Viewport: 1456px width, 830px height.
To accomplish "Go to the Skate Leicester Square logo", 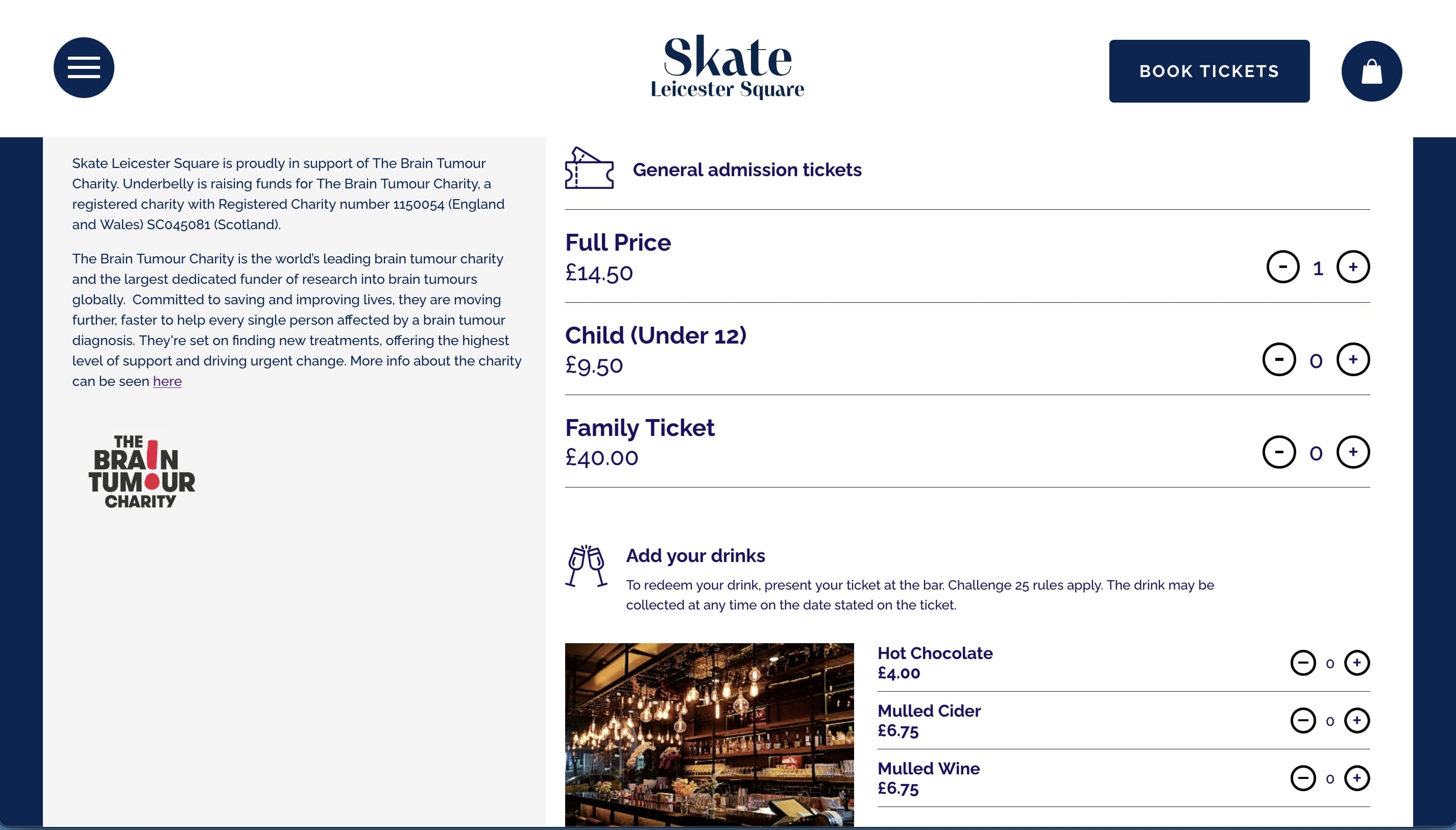I will [x=727, y=67].
